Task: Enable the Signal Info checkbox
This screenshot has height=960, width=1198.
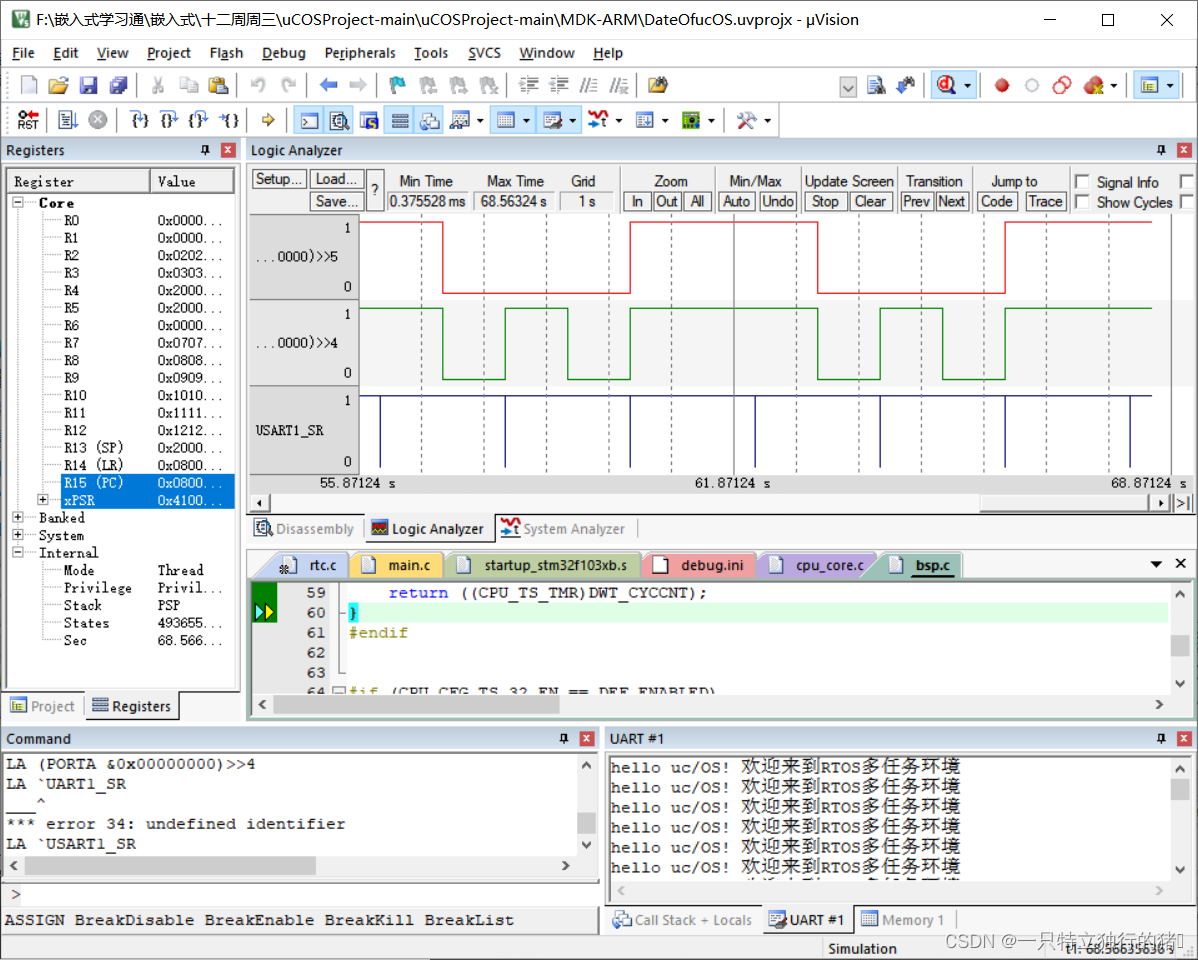Action: pos(1082,182)
